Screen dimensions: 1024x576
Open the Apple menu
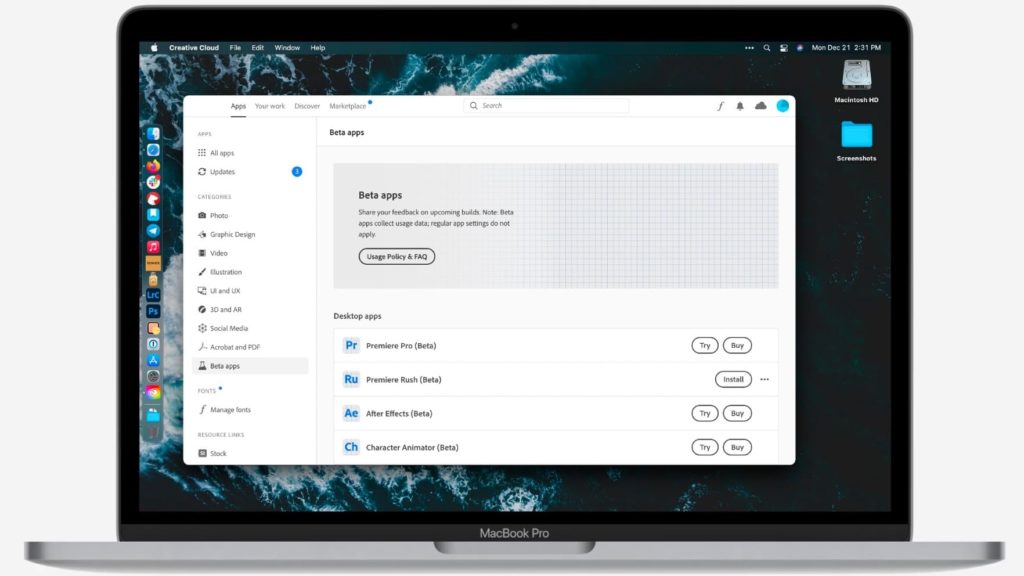click(154, 48)
